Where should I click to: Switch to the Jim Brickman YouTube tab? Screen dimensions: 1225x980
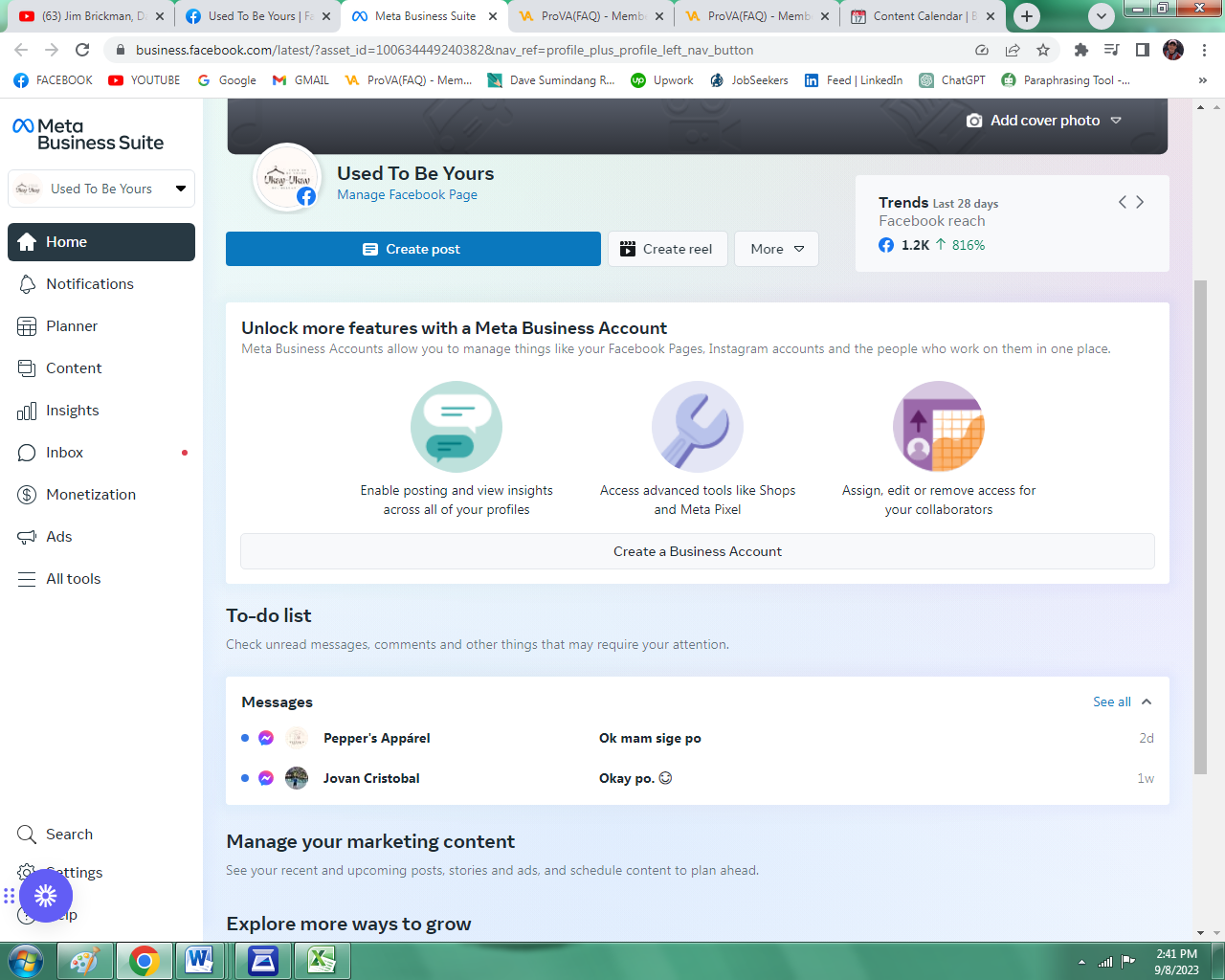(91, 16)
